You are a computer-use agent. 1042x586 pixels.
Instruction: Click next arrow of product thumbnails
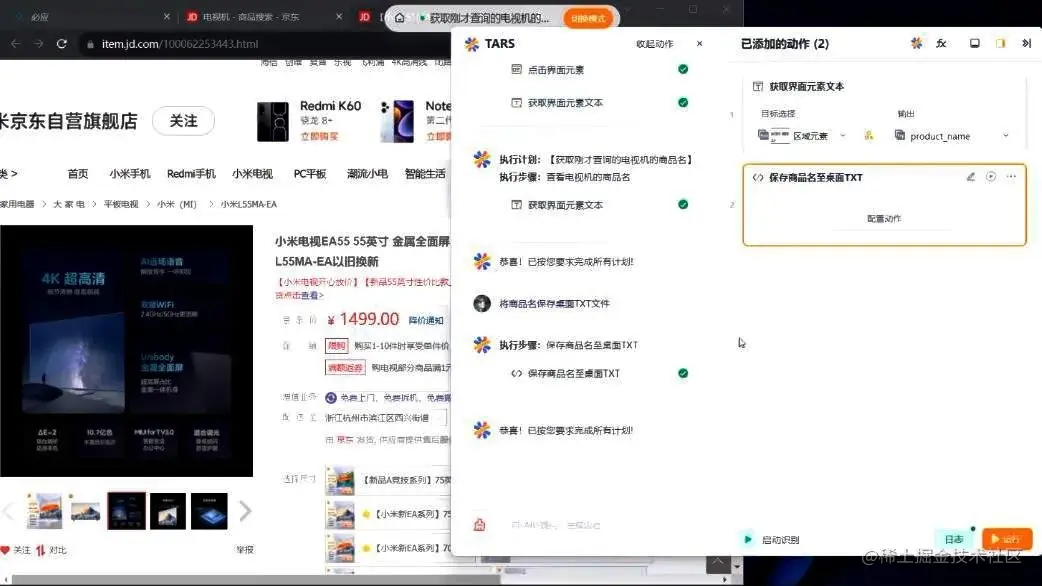[x=245, y=511]
